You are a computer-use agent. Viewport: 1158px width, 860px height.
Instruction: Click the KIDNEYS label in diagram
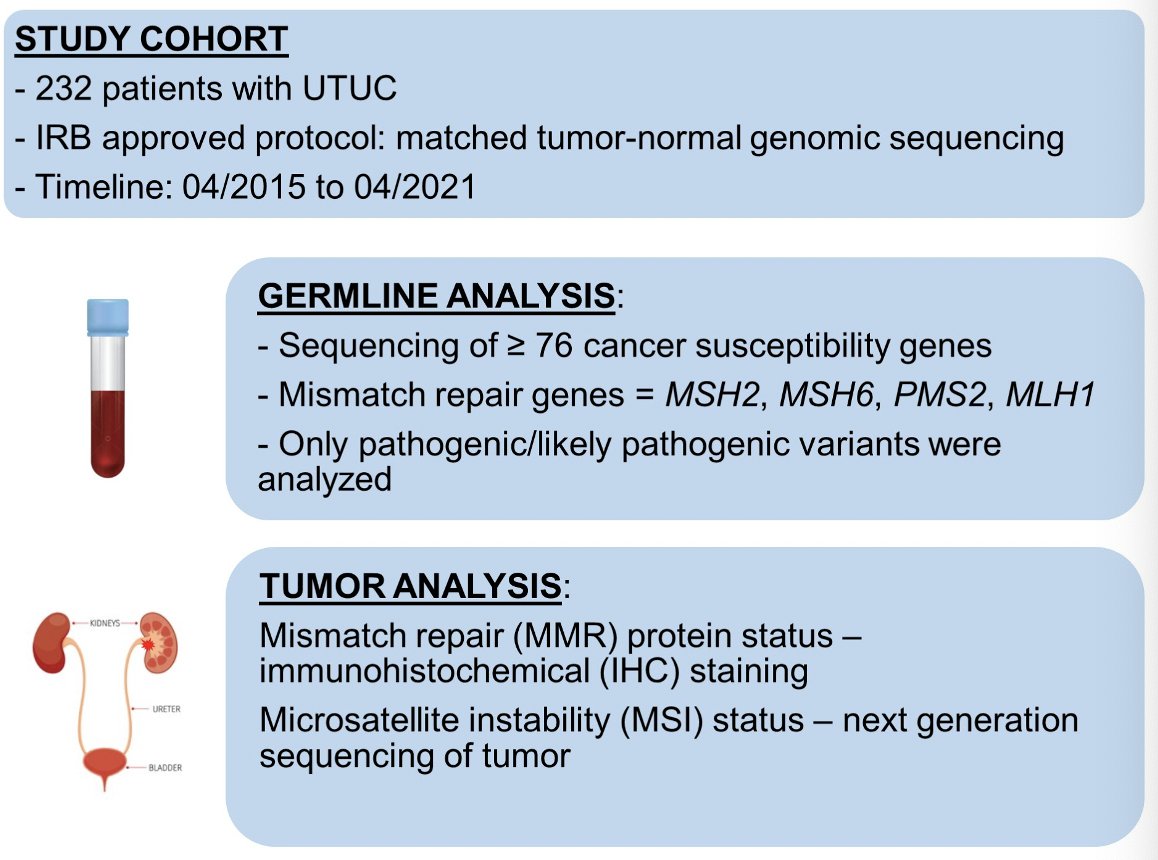point(105,624)
